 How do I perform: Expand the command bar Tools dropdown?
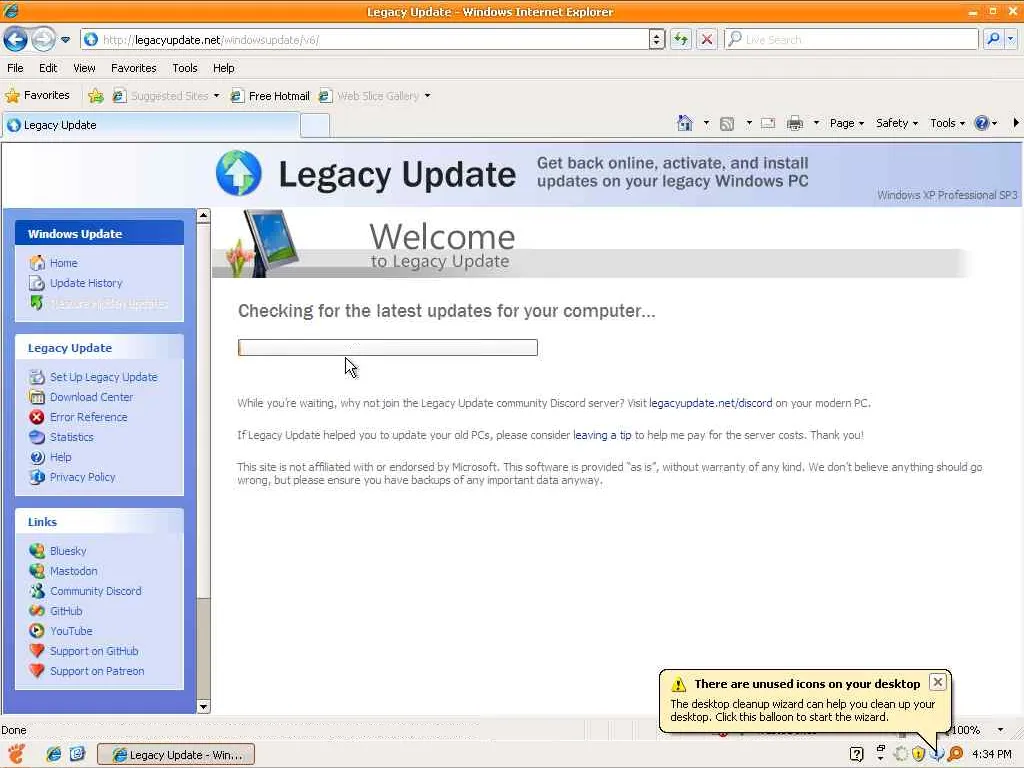[x=947, y=123]
